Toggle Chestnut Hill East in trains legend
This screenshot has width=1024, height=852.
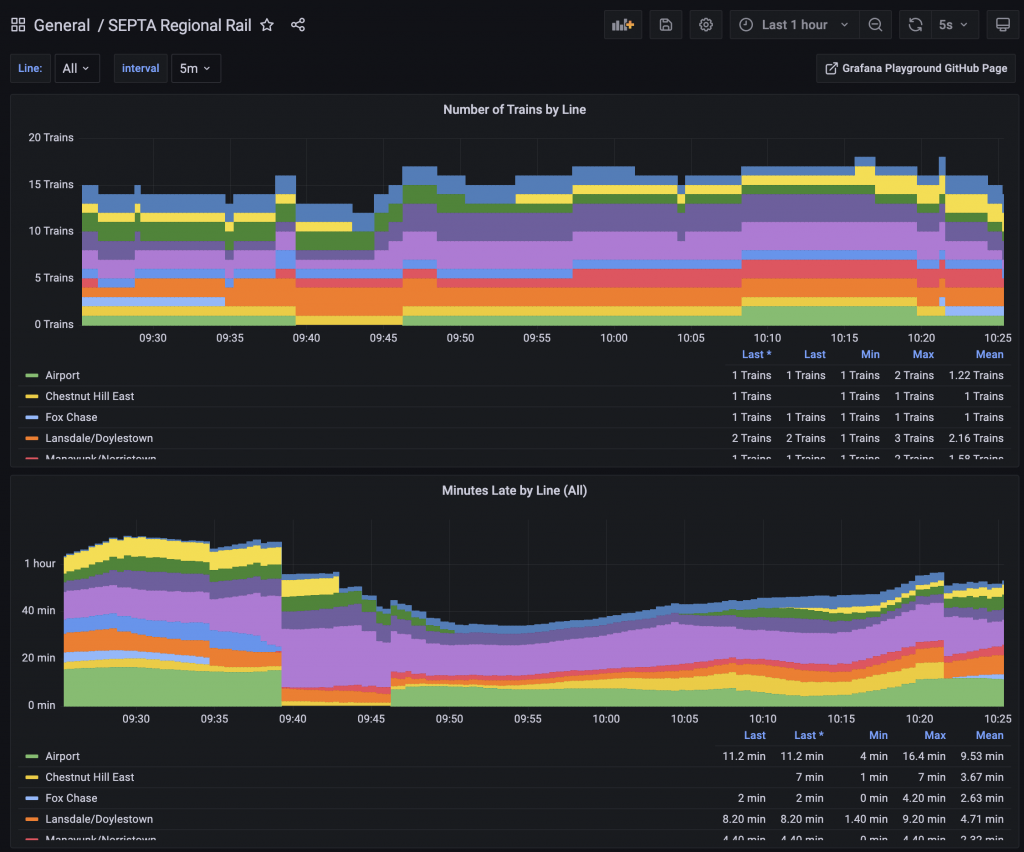(89, 396)
